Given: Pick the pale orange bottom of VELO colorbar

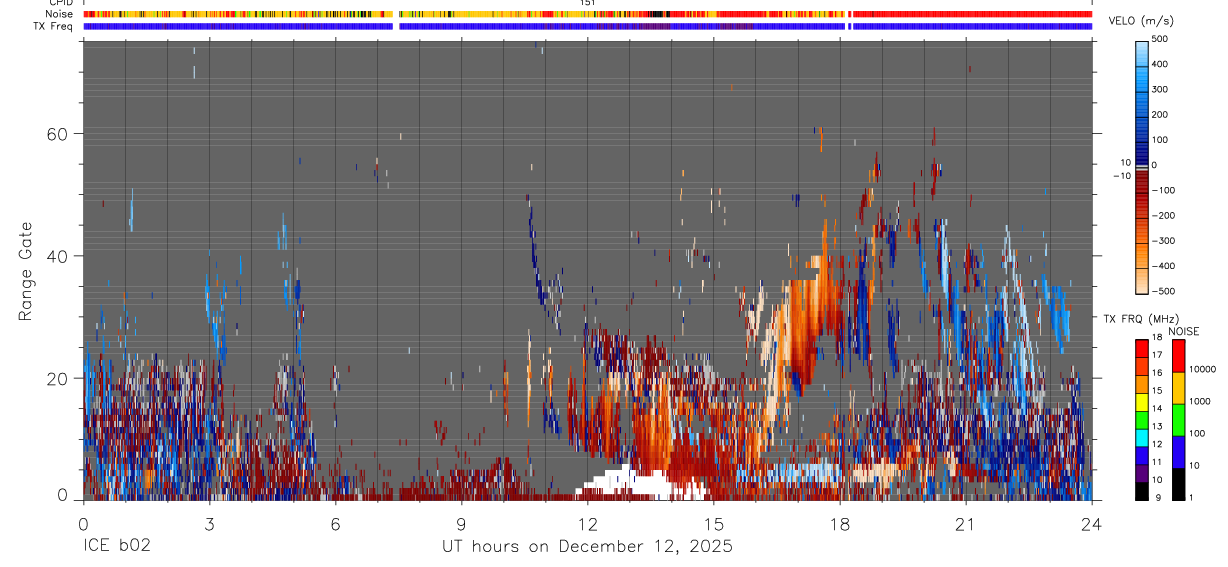Looking at the screenshot, I should [x=1141, y=280].
